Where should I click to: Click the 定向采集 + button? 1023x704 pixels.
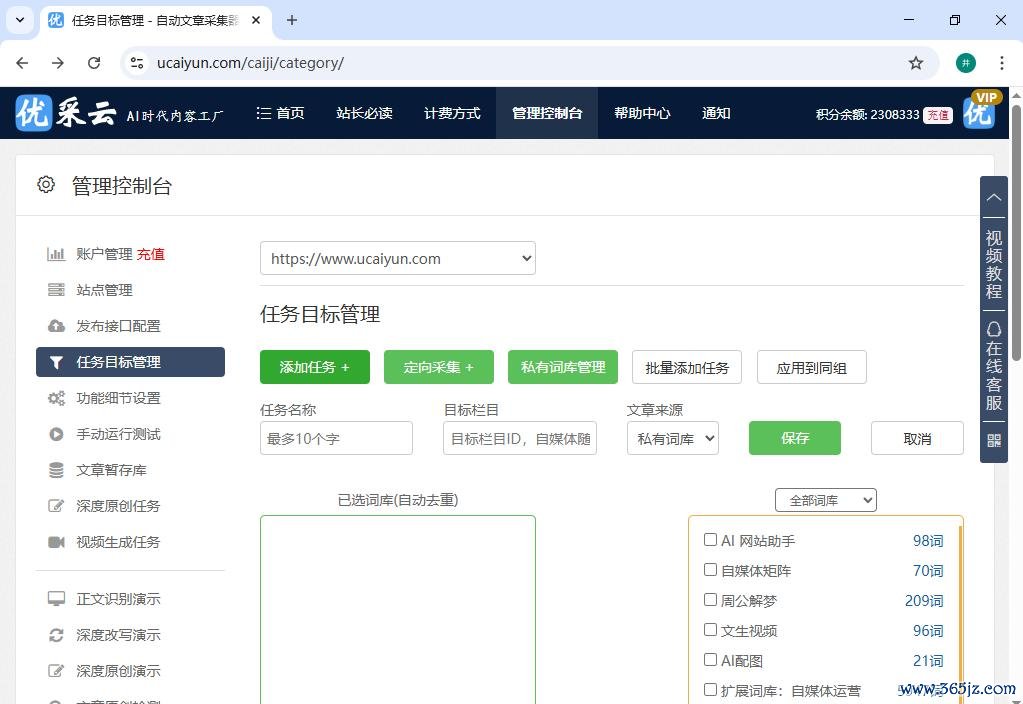coord(438,367)
